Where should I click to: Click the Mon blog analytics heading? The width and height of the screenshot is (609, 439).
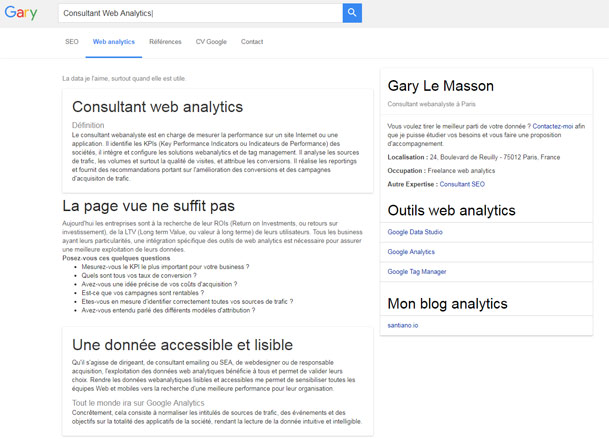click(447, 303)
